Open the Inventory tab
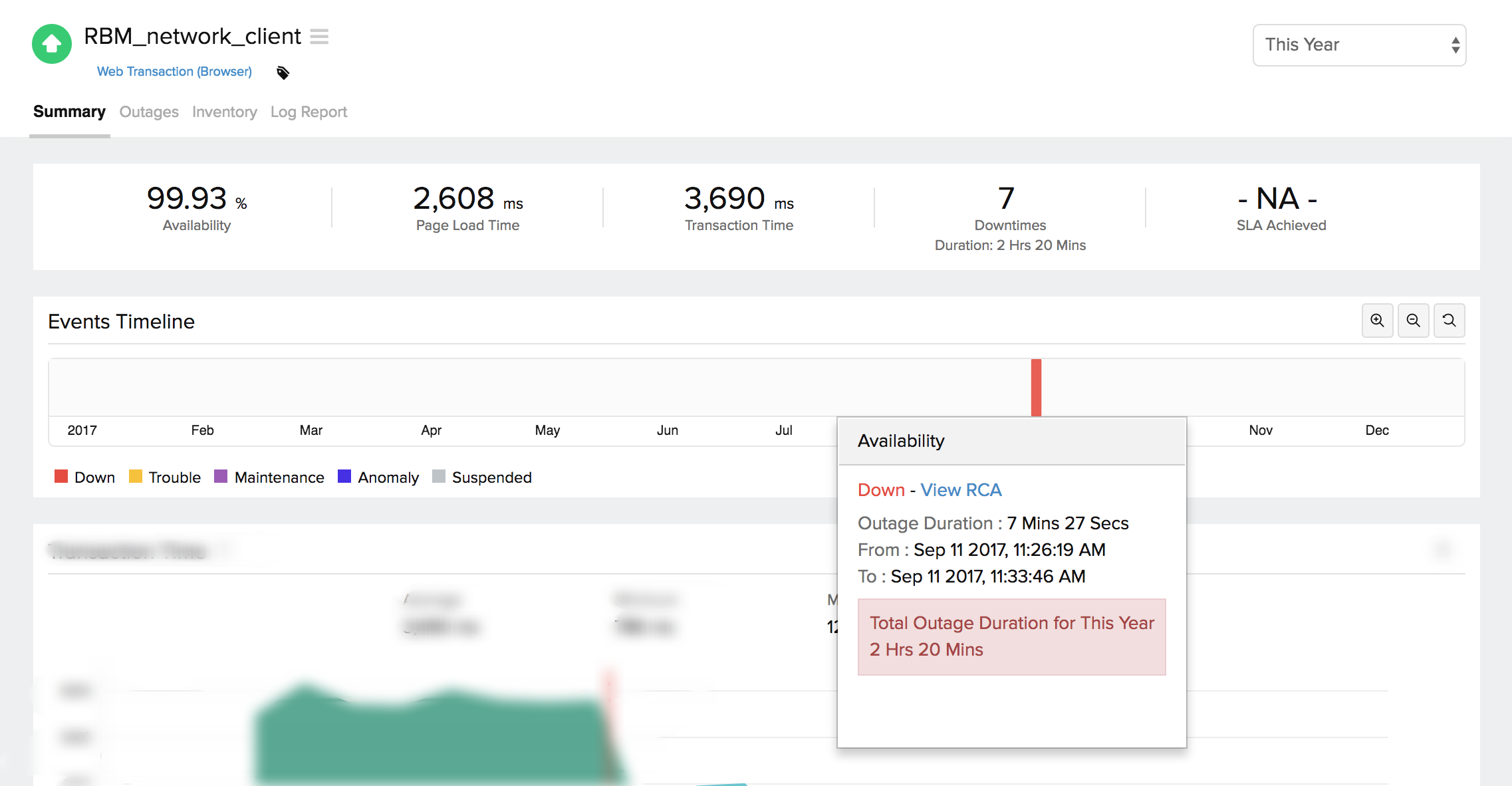Image resolution: width=1512 pixels, height=786 pixels. coord(224,112)
